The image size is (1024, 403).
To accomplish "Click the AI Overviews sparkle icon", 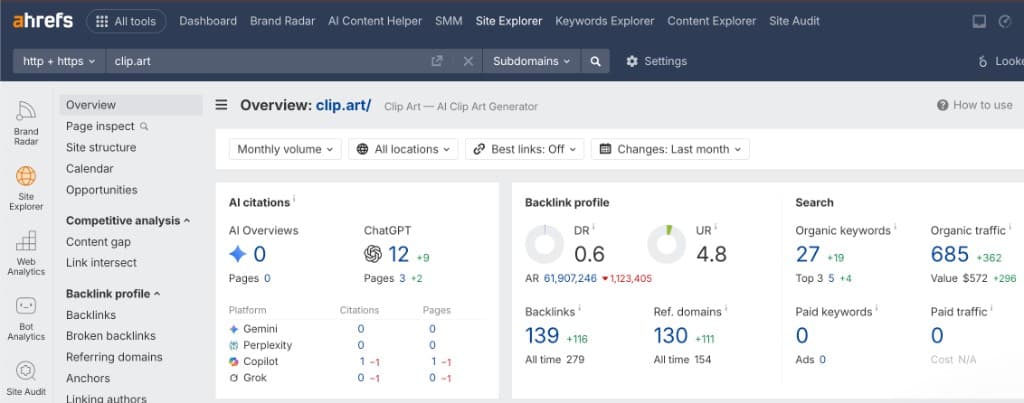I will [238, 253].
